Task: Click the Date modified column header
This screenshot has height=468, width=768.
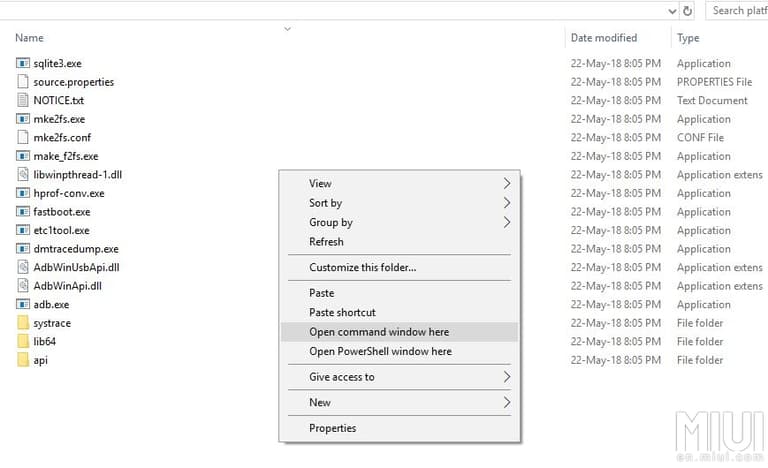Action: tap(603, 38)
